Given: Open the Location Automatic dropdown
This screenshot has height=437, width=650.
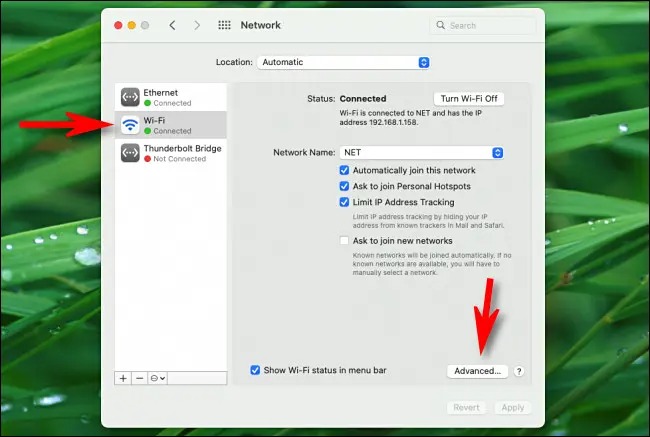Looking at the screenshot, I should 343,62.
